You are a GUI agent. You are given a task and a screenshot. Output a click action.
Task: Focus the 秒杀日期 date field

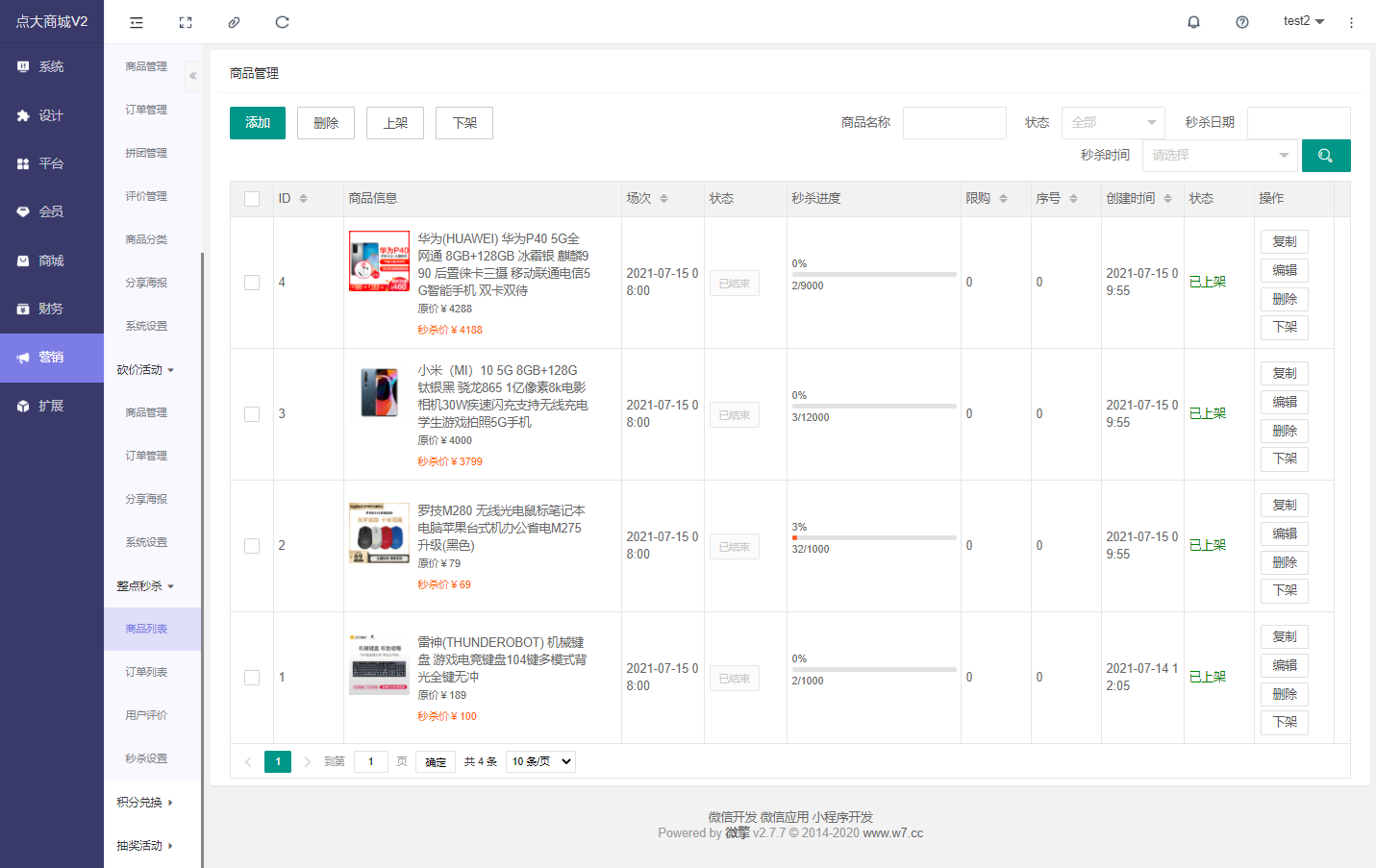tap(1299, 123)
